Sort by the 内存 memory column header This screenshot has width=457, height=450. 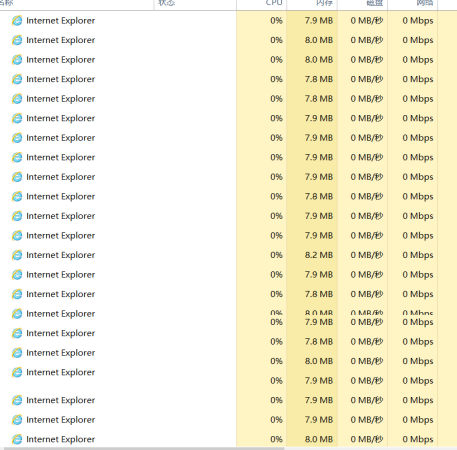pos(324,3)
